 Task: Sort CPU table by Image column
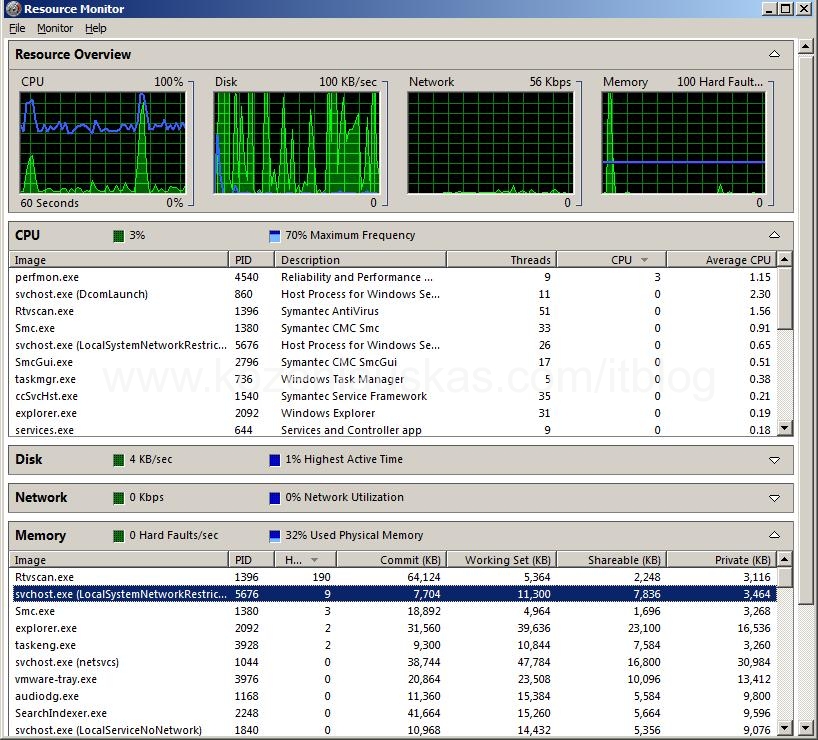118,260
